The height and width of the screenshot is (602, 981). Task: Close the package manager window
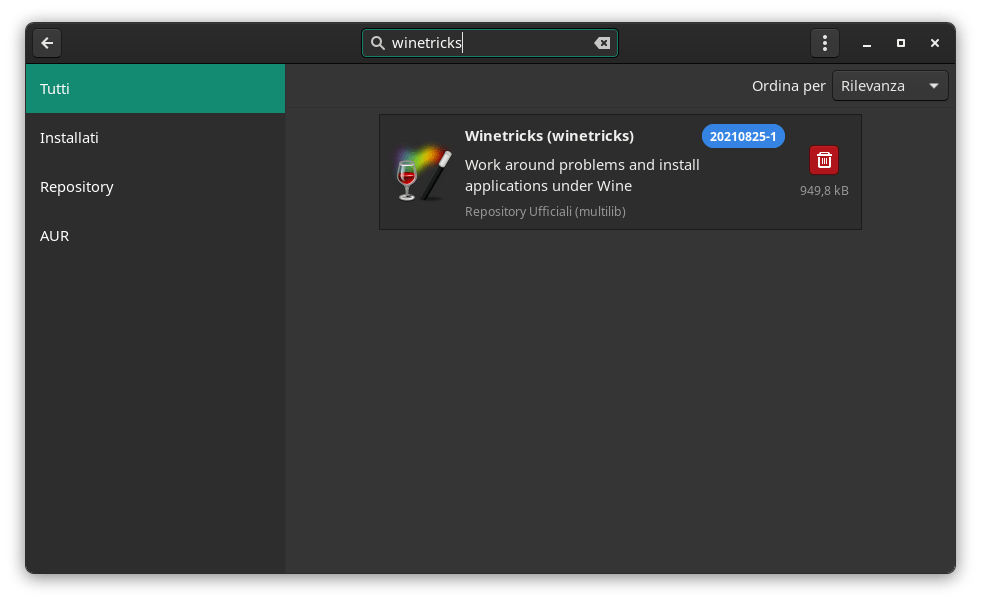935,43
